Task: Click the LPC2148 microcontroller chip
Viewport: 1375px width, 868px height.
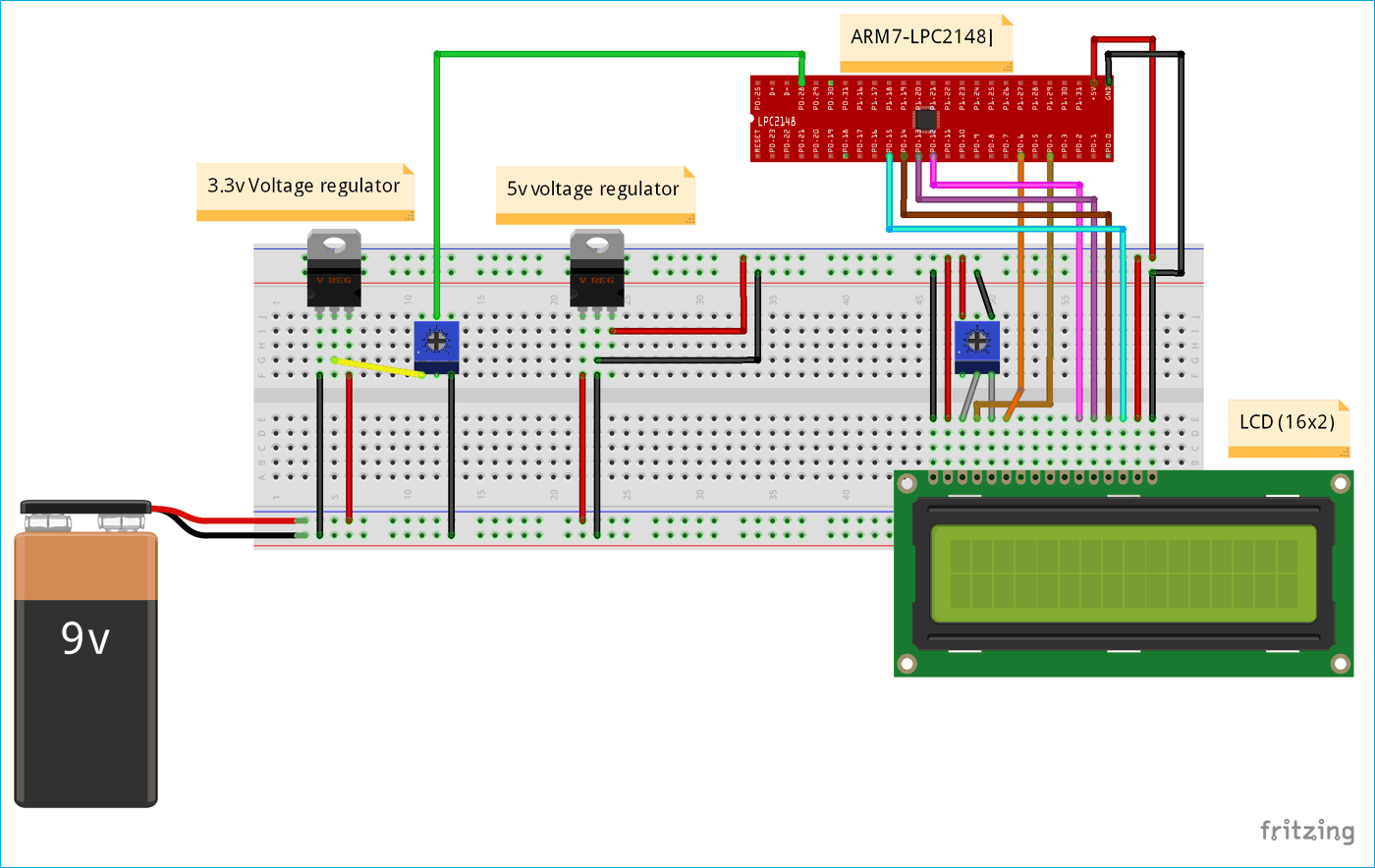Action: (x=927, y=121)
